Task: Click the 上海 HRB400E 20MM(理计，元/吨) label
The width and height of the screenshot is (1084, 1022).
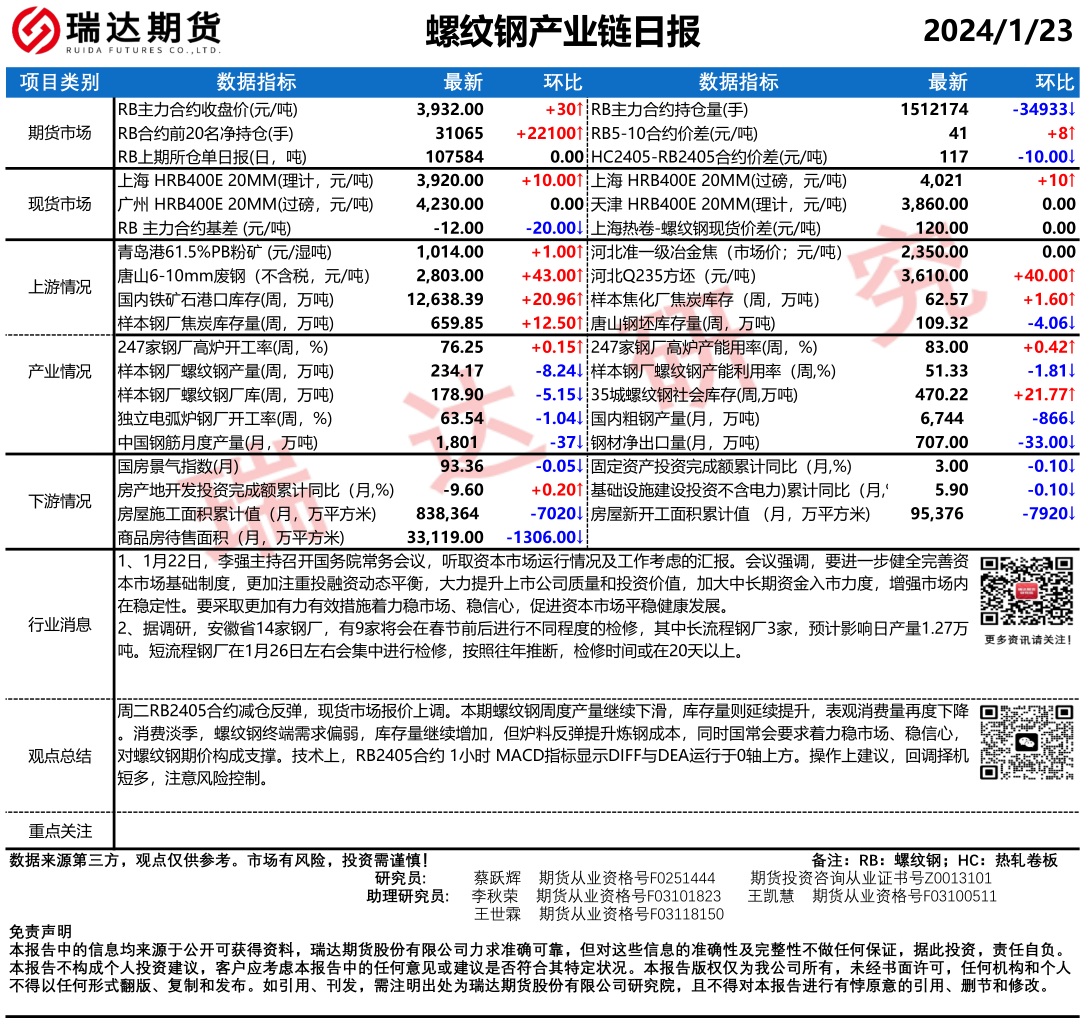Action: point(245,180)
